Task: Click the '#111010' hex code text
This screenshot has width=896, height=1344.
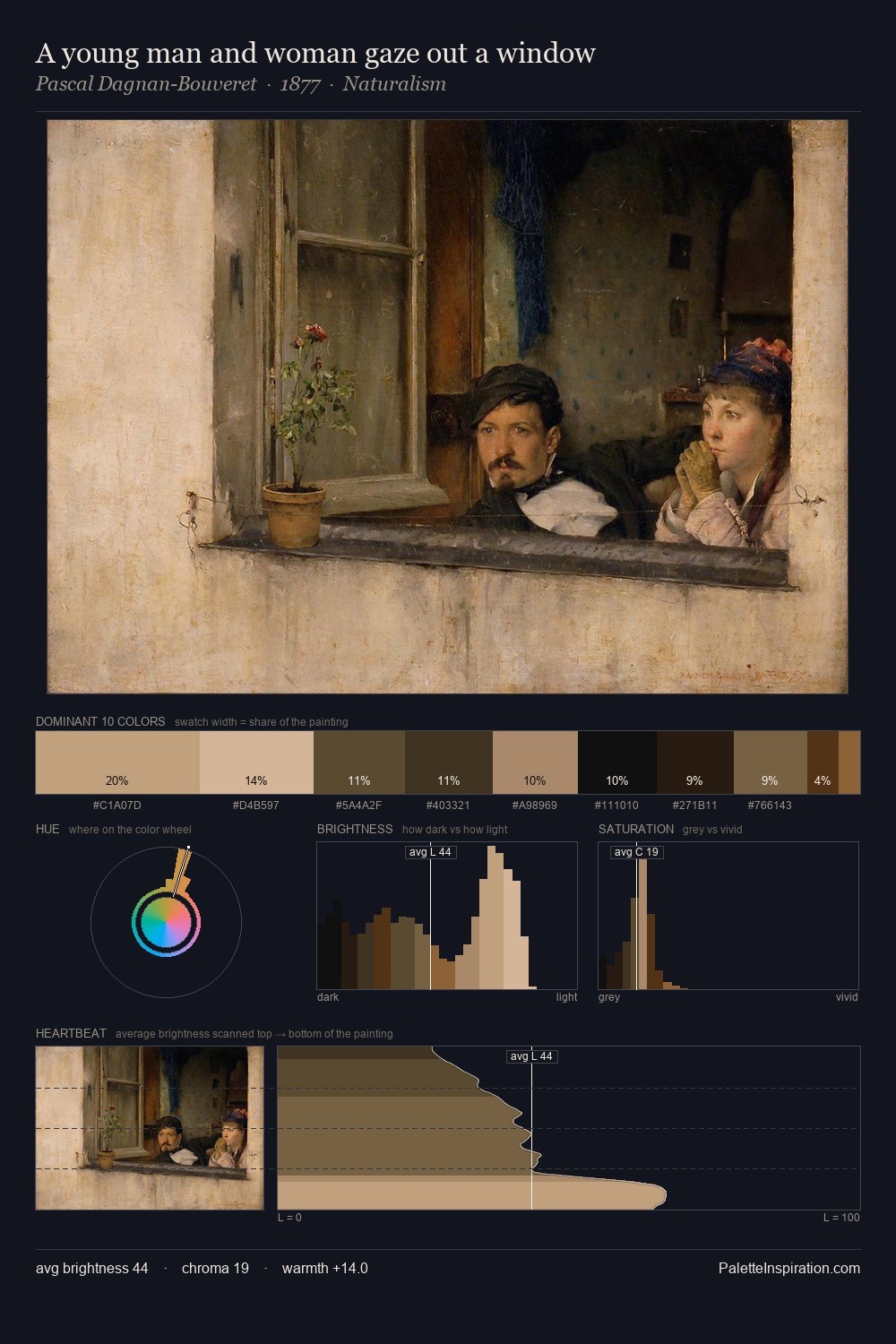Action: point(617,806)
